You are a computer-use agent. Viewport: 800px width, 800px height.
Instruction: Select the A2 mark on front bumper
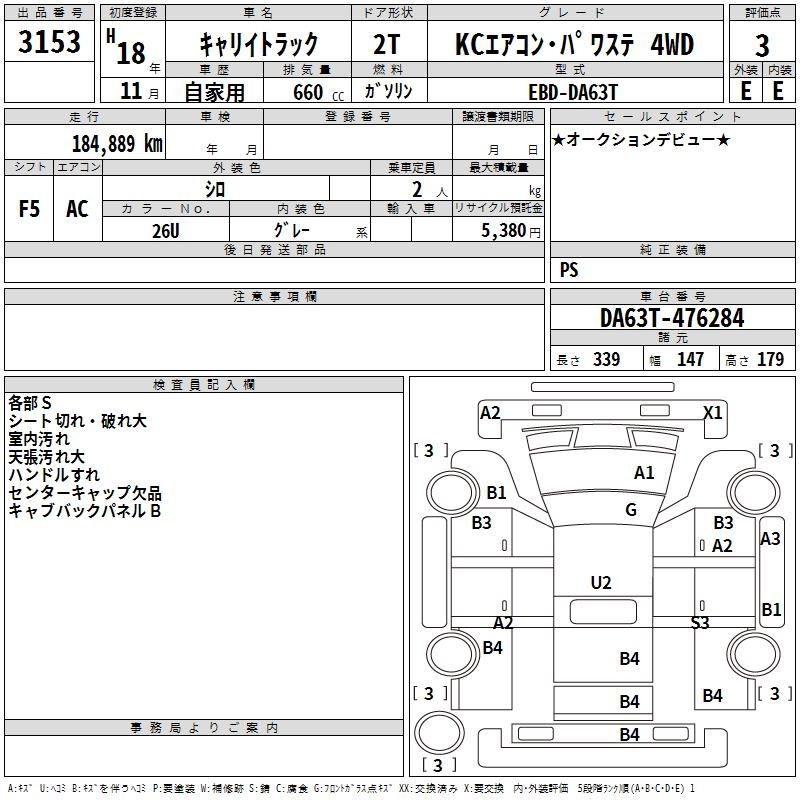[490, 412]
